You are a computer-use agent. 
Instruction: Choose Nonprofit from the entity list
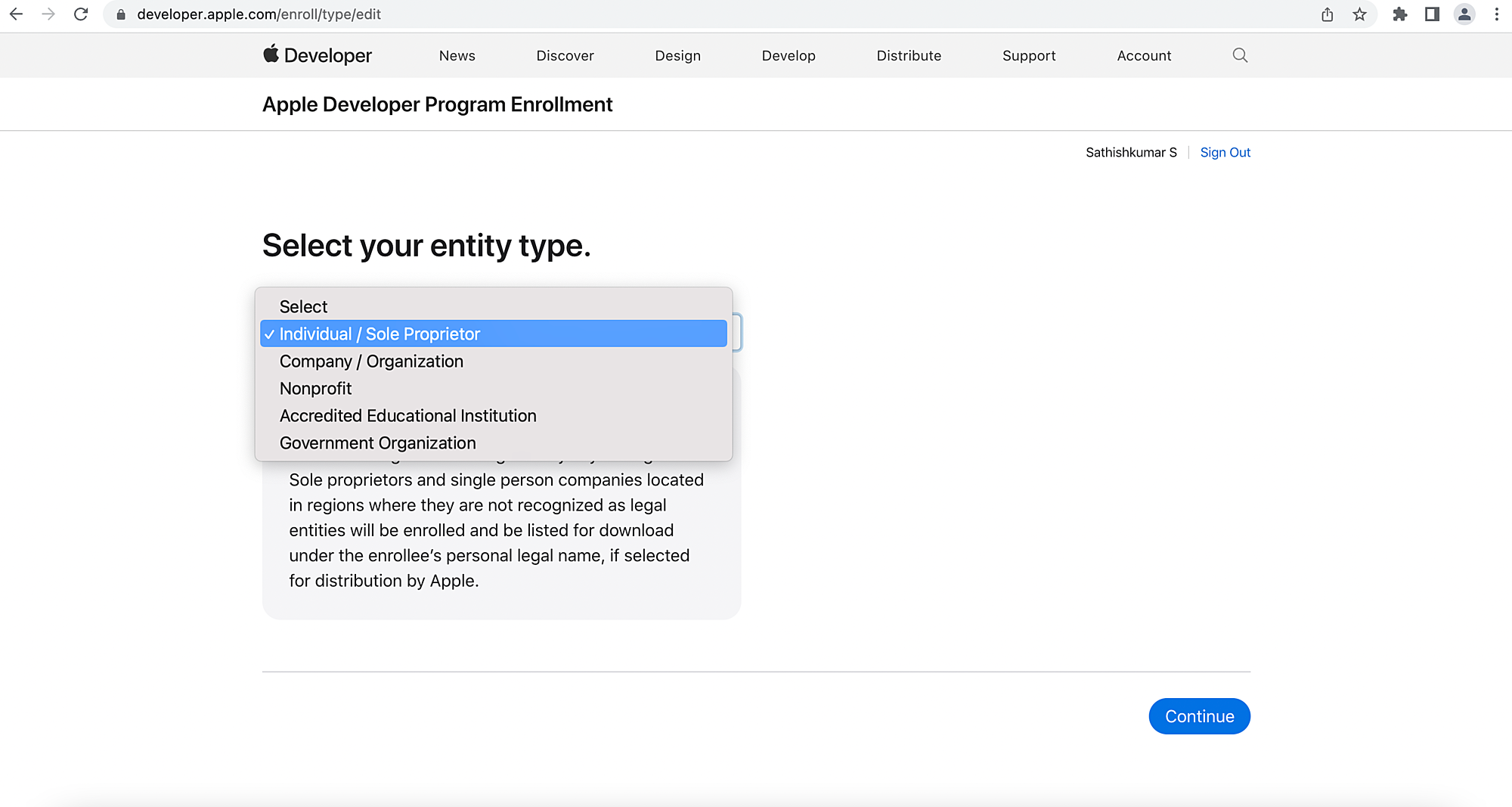(x=315, y=389)
